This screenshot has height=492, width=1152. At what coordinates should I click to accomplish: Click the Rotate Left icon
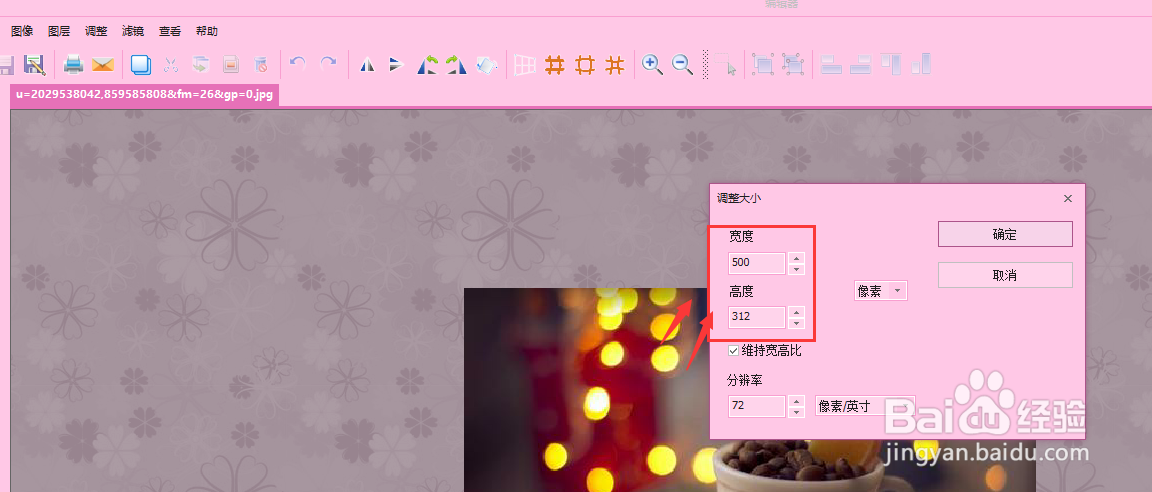coord(427,65)
